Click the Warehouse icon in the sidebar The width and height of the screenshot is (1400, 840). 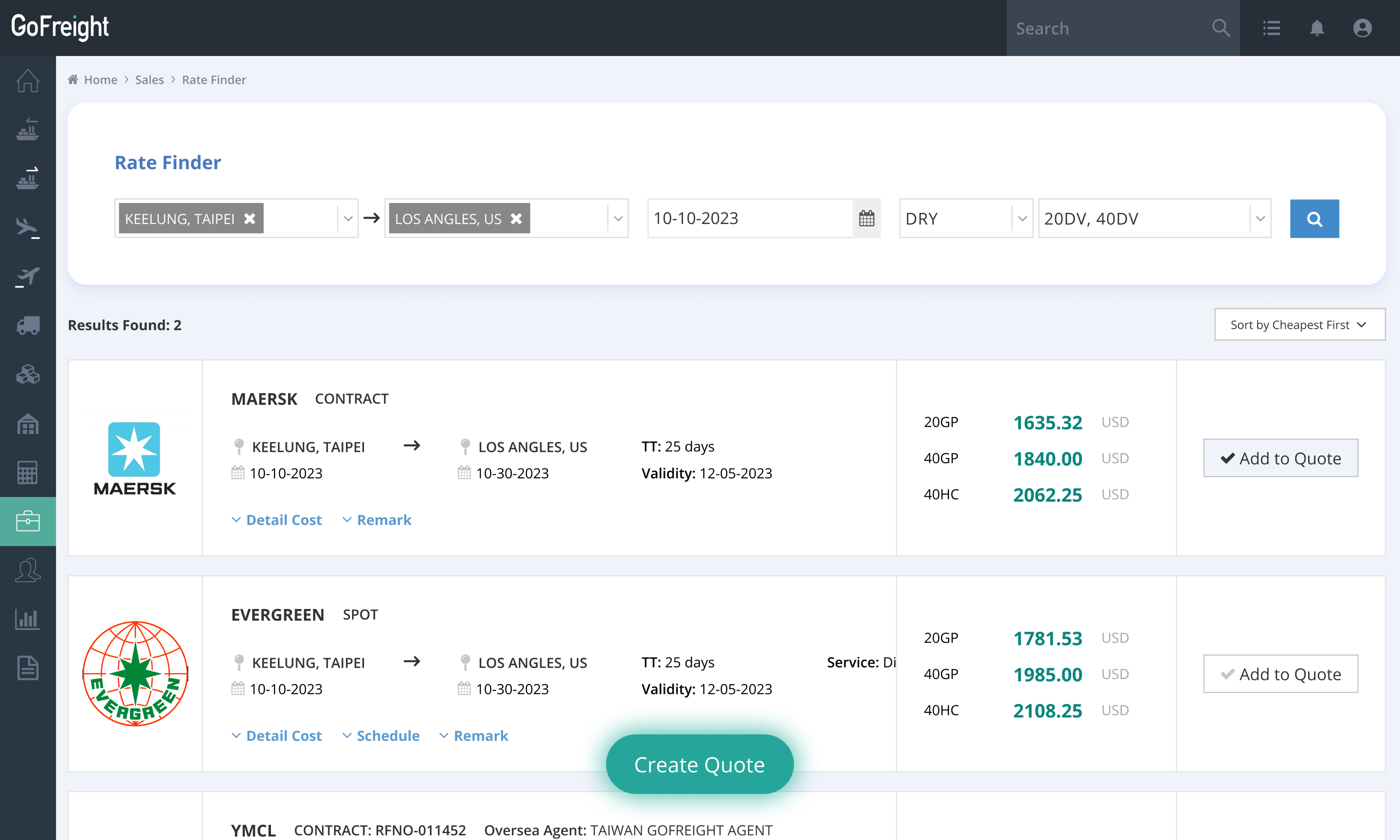coord(28,423)
